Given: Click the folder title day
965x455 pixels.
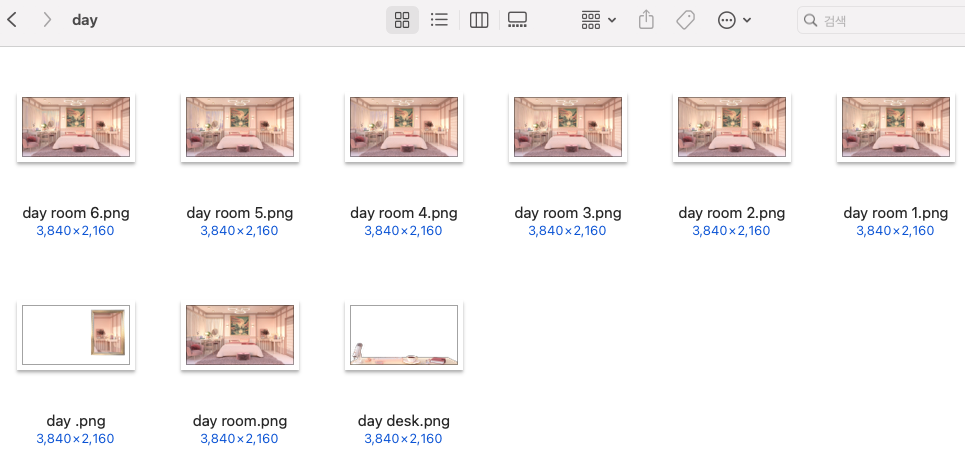Looking at the screenshot, I should pyautogui.click(x=85, y=20).
